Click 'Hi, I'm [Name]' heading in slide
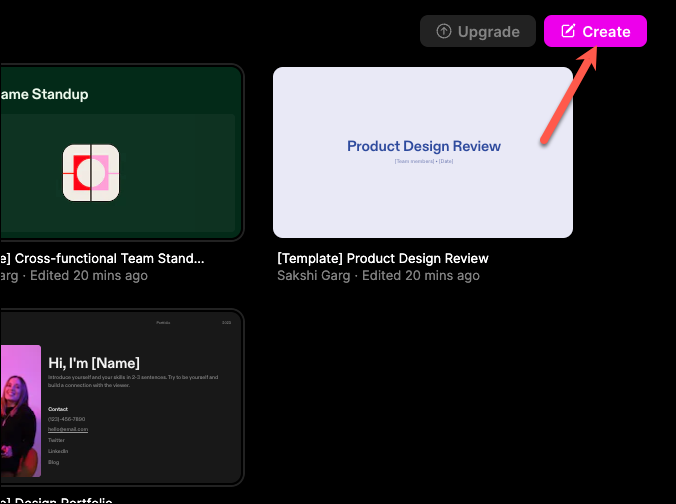 tap(94, 363)
